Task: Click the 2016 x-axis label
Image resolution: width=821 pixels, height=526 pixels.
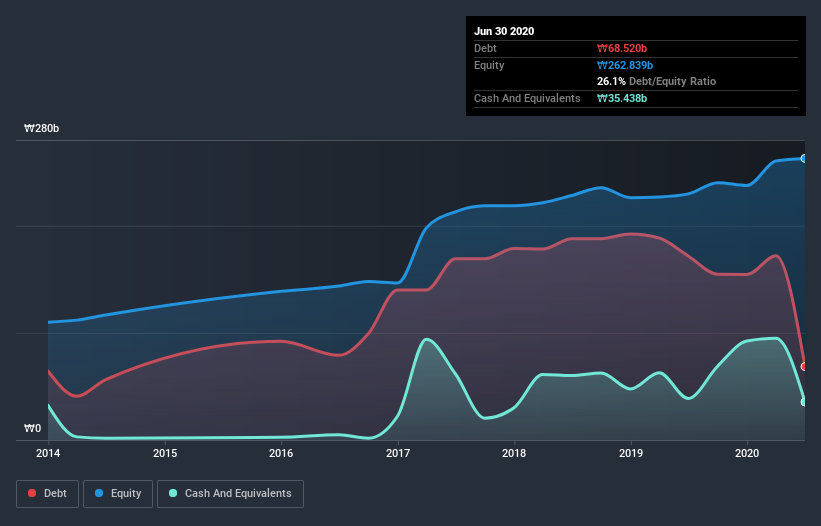Action: click(281, 453)
